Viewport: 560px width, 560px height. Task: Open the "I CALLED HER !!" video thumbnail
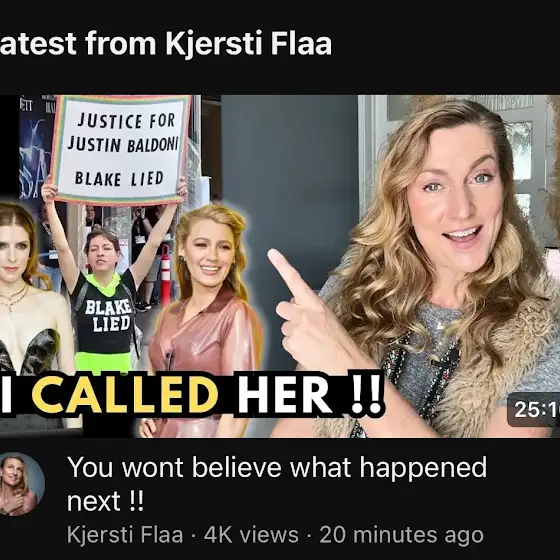tap(280, 266)
